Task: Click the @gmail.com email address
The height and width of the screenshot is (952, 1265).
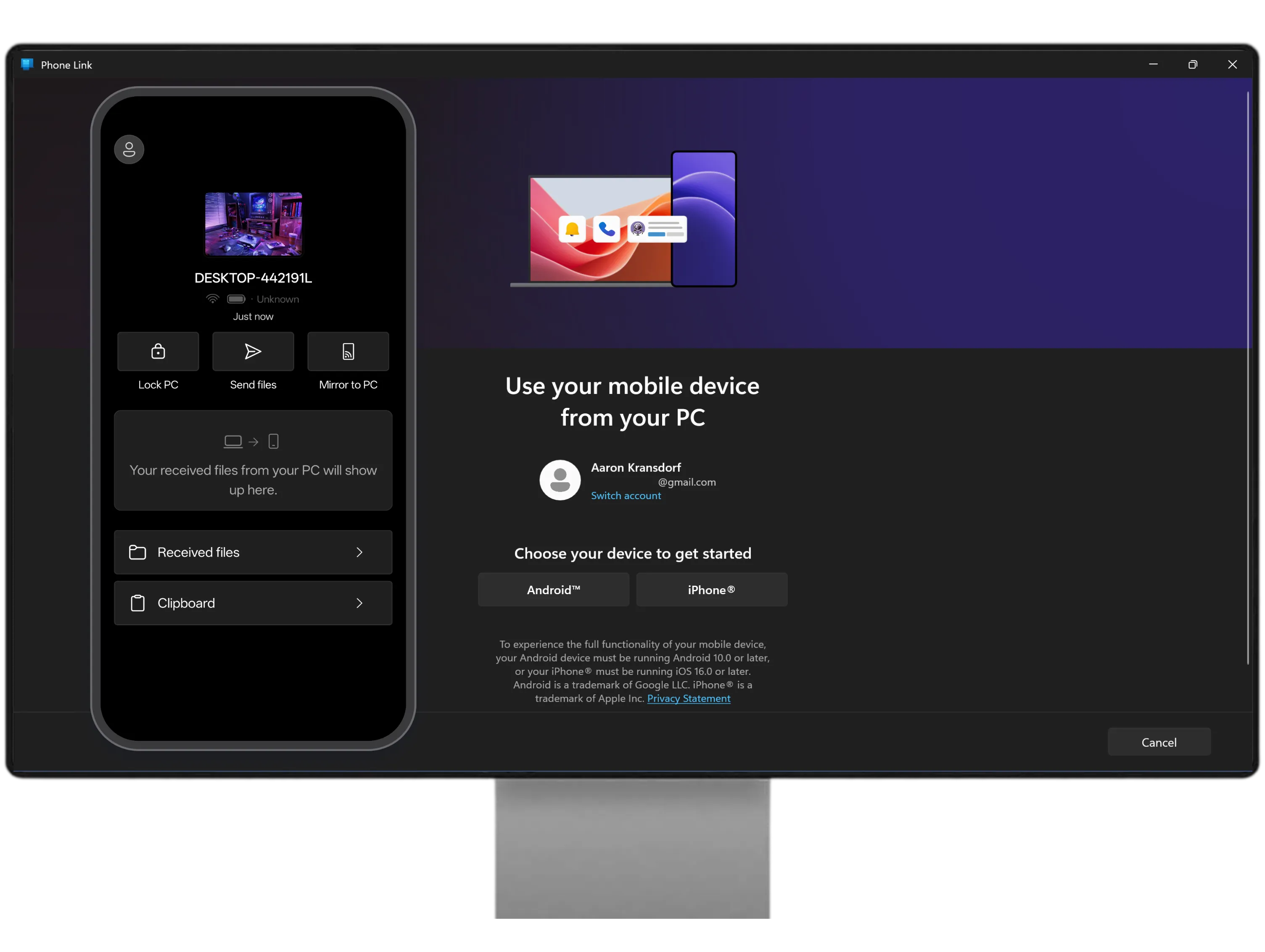Action: click(687, 482)
